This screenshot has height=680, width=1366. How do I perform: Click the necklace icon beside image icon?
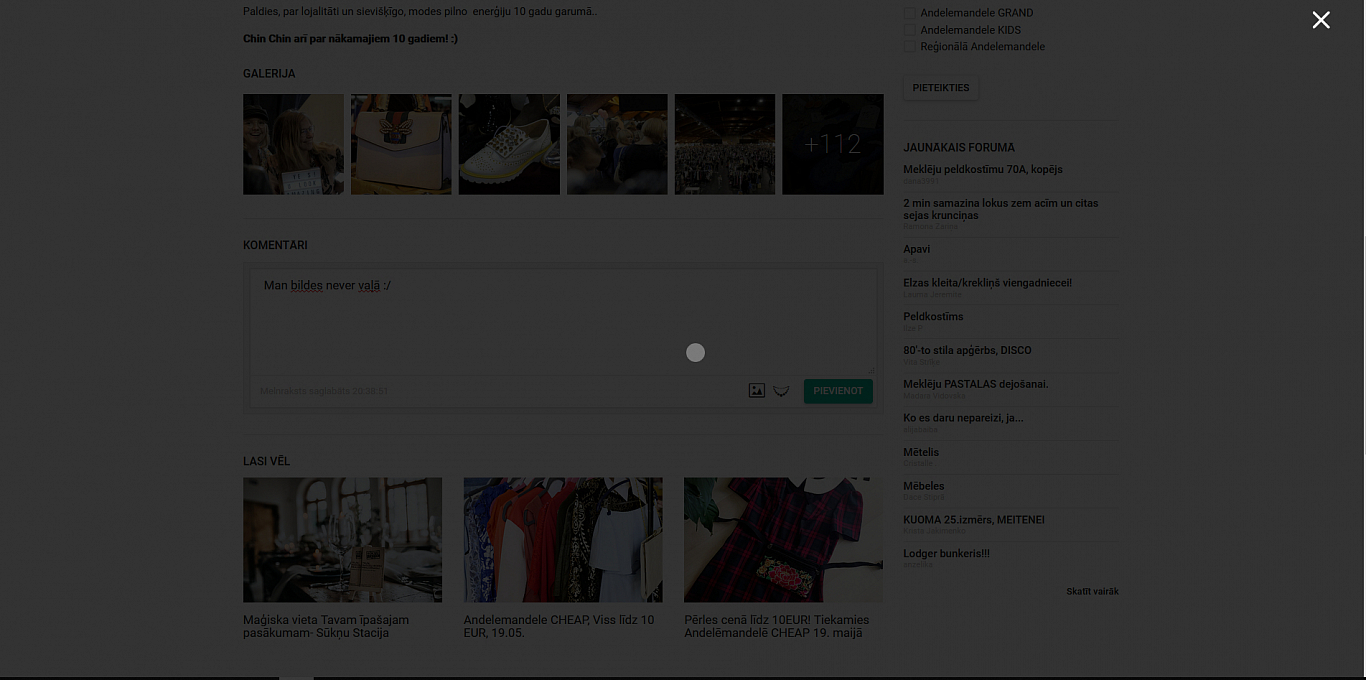782,391
